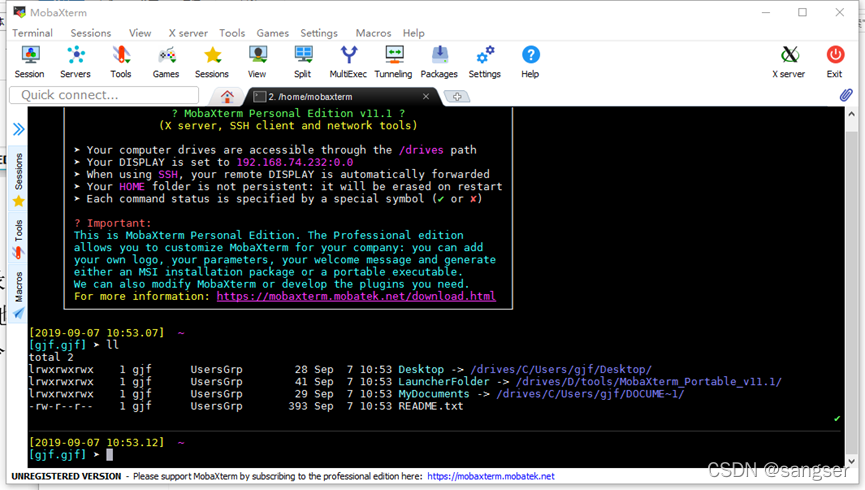865x490 pixels.
Task: Open the Packages toolbar icon
Action: tap(439, 62)
